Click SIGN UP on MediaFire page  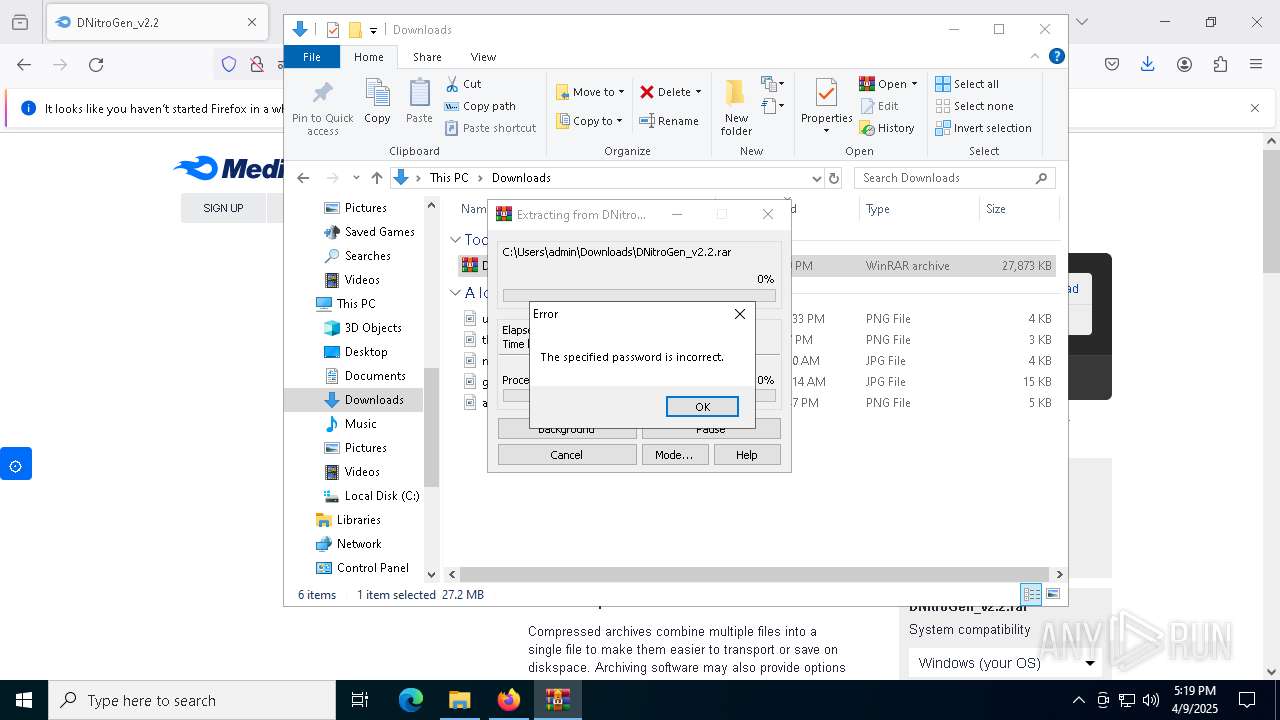[x=223, y=208]
